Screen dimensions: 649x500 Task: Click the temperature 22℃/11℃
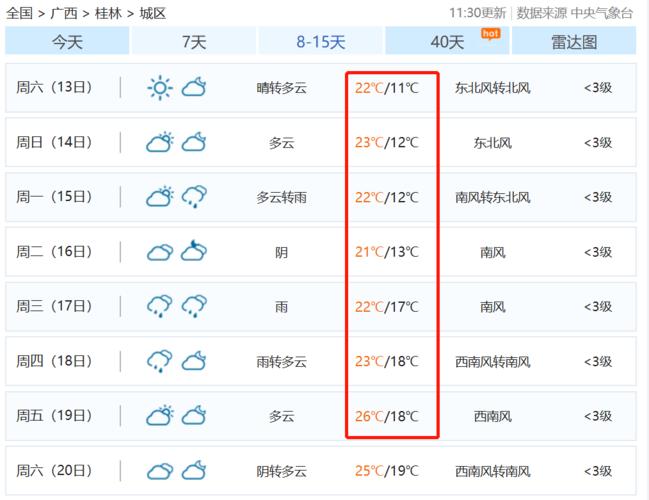[387, 88]
